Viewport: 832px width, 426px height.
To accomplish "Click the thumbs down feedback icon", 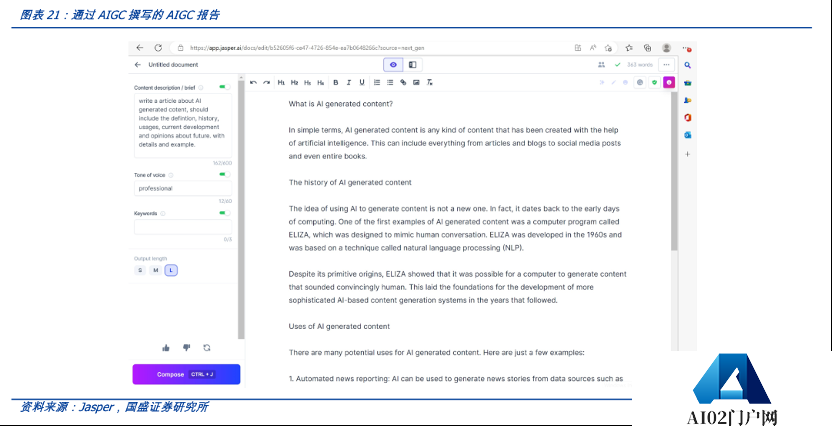I will pyautogui.click(x=186, y=348).
